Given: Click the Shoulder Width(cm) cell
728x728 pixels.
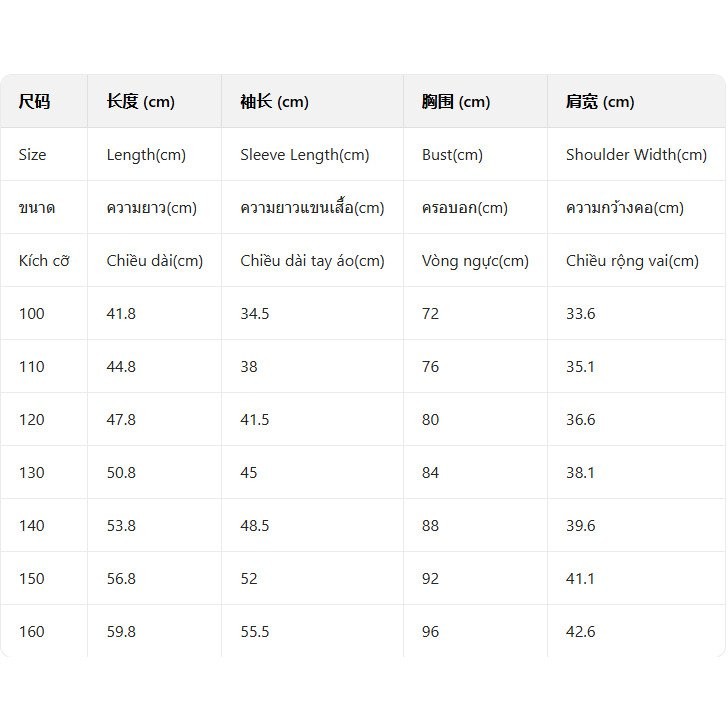Looking at the screenshot, I should [636, 155].
